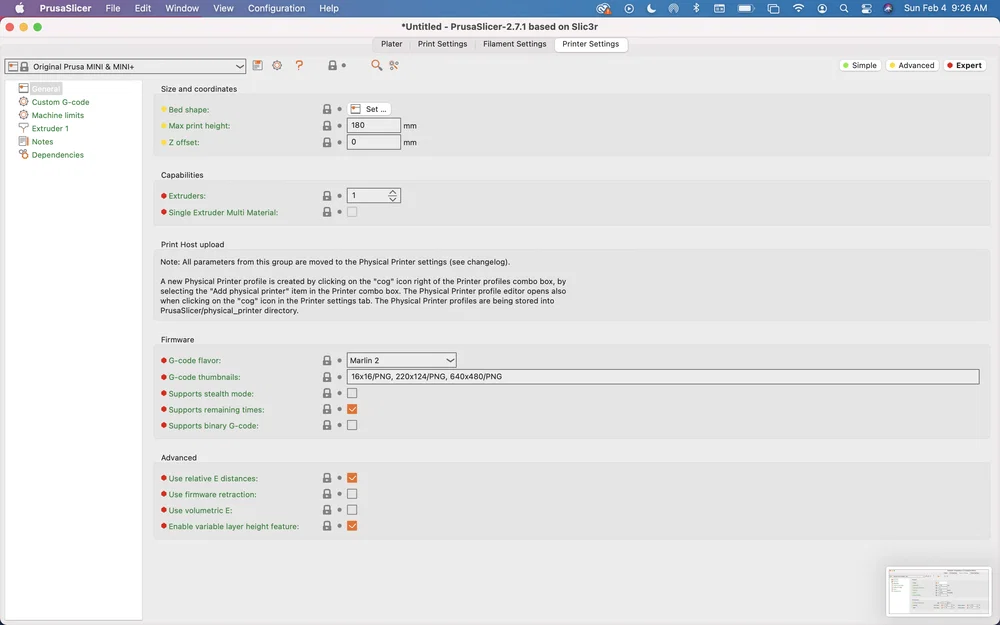Click the toolbar lock icon beside help
1000x625 pixels.
point(332,65)
